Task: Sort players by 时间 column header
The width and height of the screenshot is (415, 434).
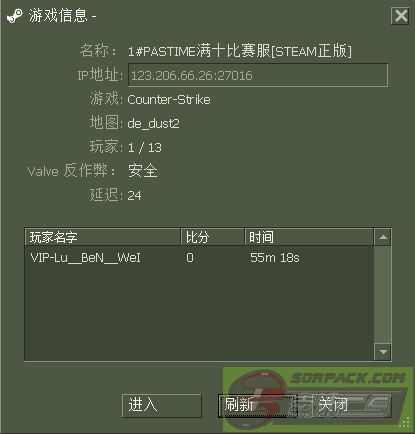Action: pyautogui.click(x=309, y=237)
